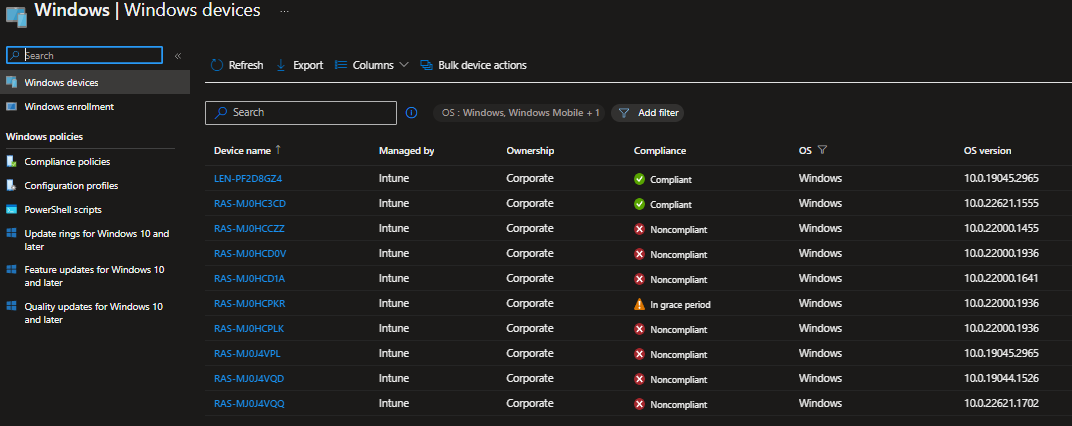Click the Compliance policies icon
The height and width of the screenshot is (426, 1072).
(11, 161)
